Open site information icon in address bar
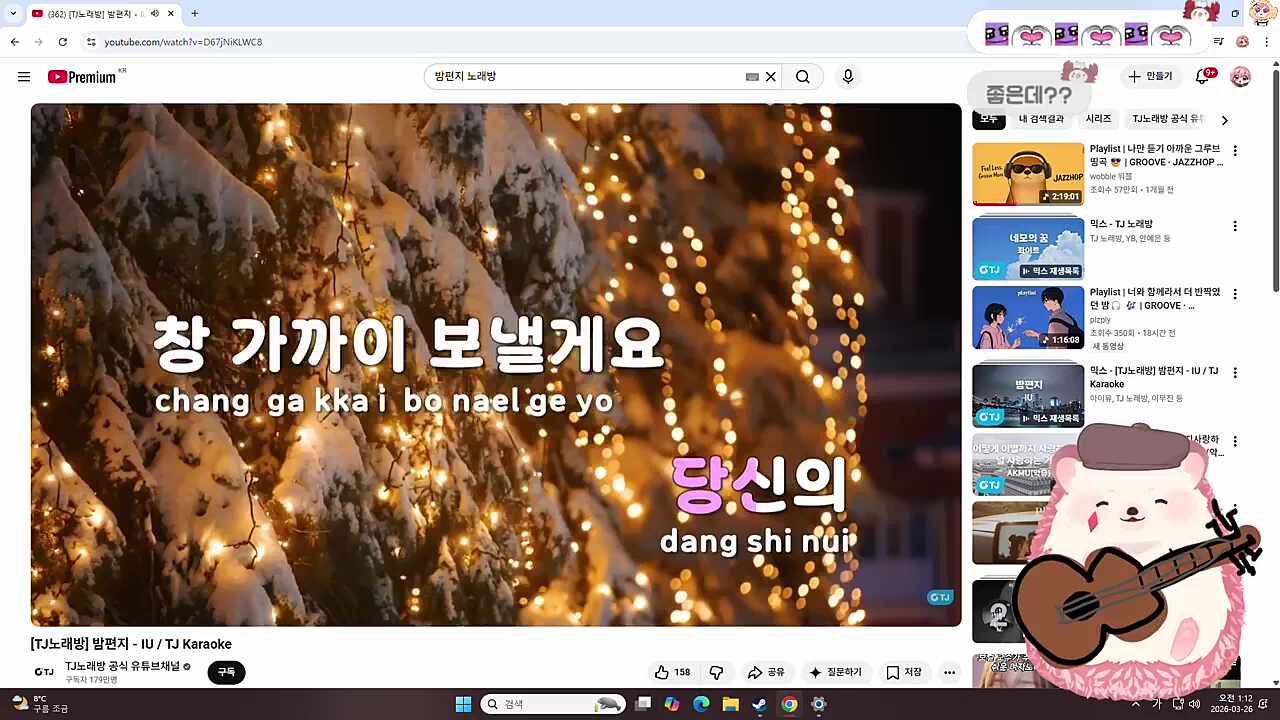 pyautogui.click(x=91, y=42)
